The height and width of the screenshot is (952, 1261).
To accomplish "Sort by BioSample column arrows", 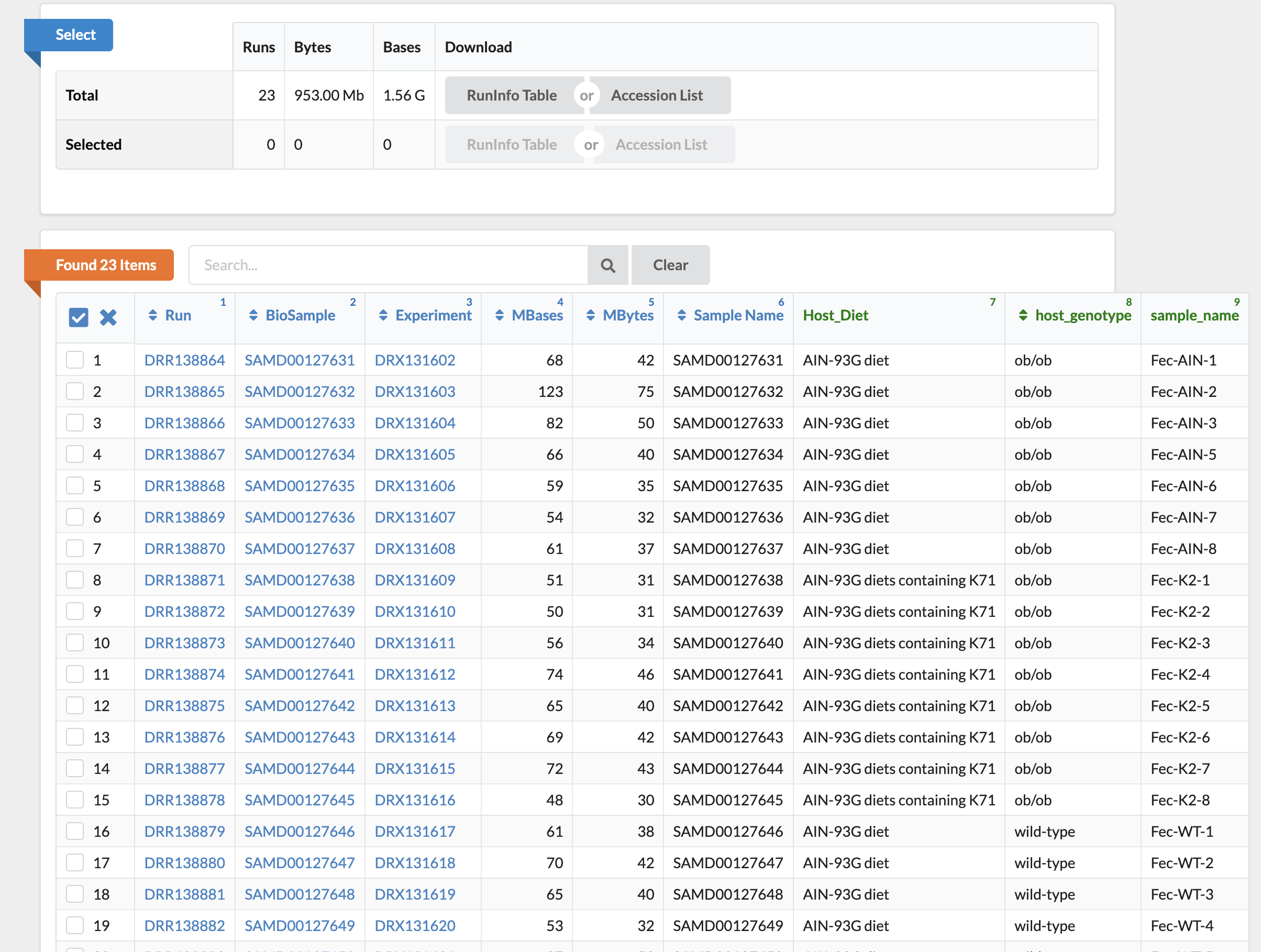I will 253,315.
